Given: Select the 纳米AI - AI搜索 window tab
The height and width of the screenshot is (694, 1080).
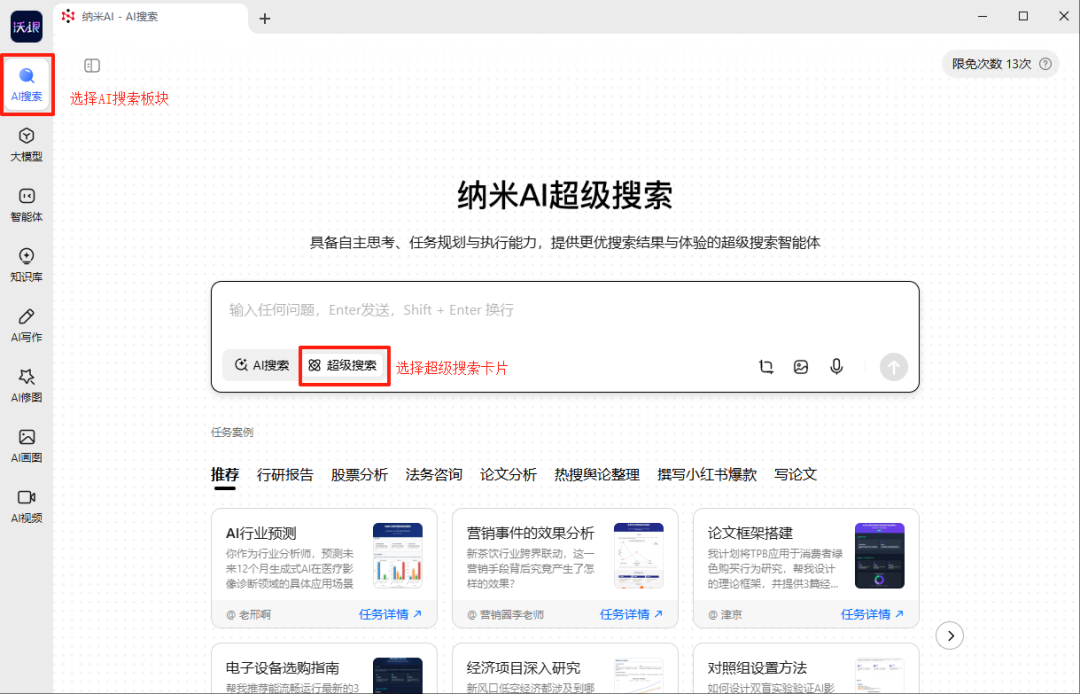Looking at the screenshot, I should coord(151,17).
